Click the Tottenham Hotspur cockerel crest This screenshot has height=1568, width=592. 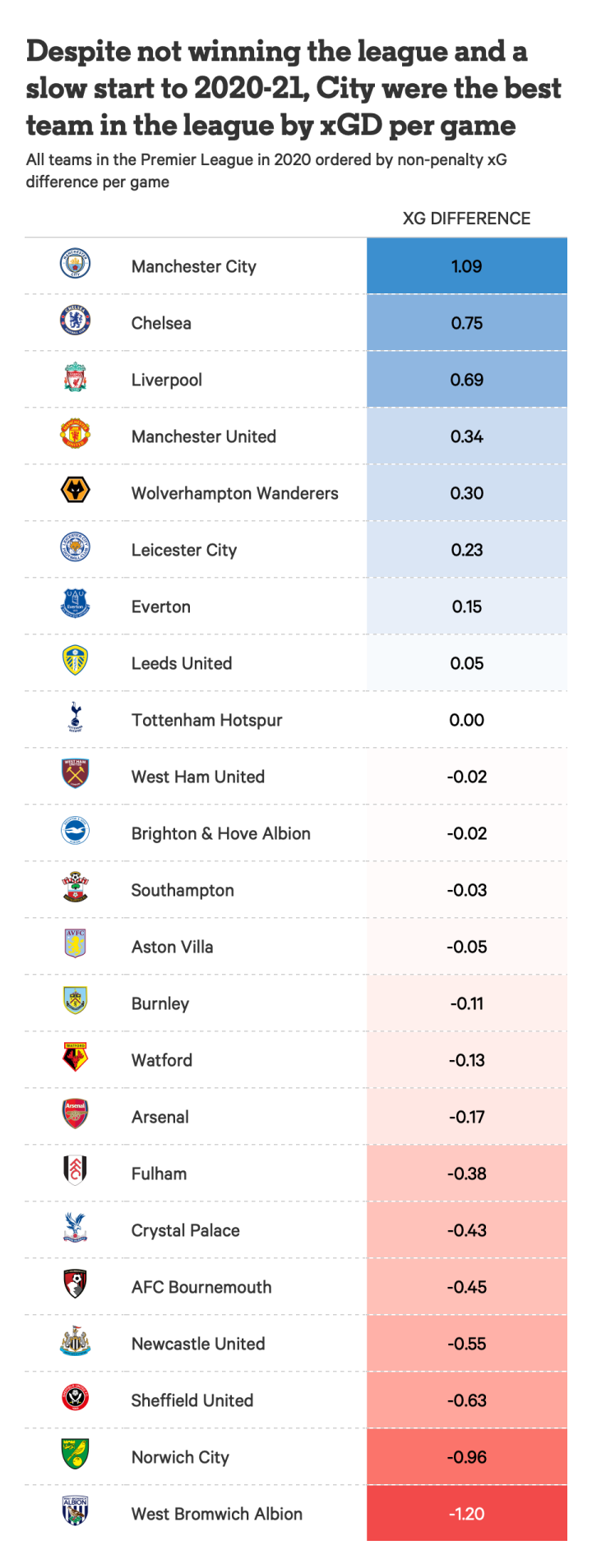[75, 717]
